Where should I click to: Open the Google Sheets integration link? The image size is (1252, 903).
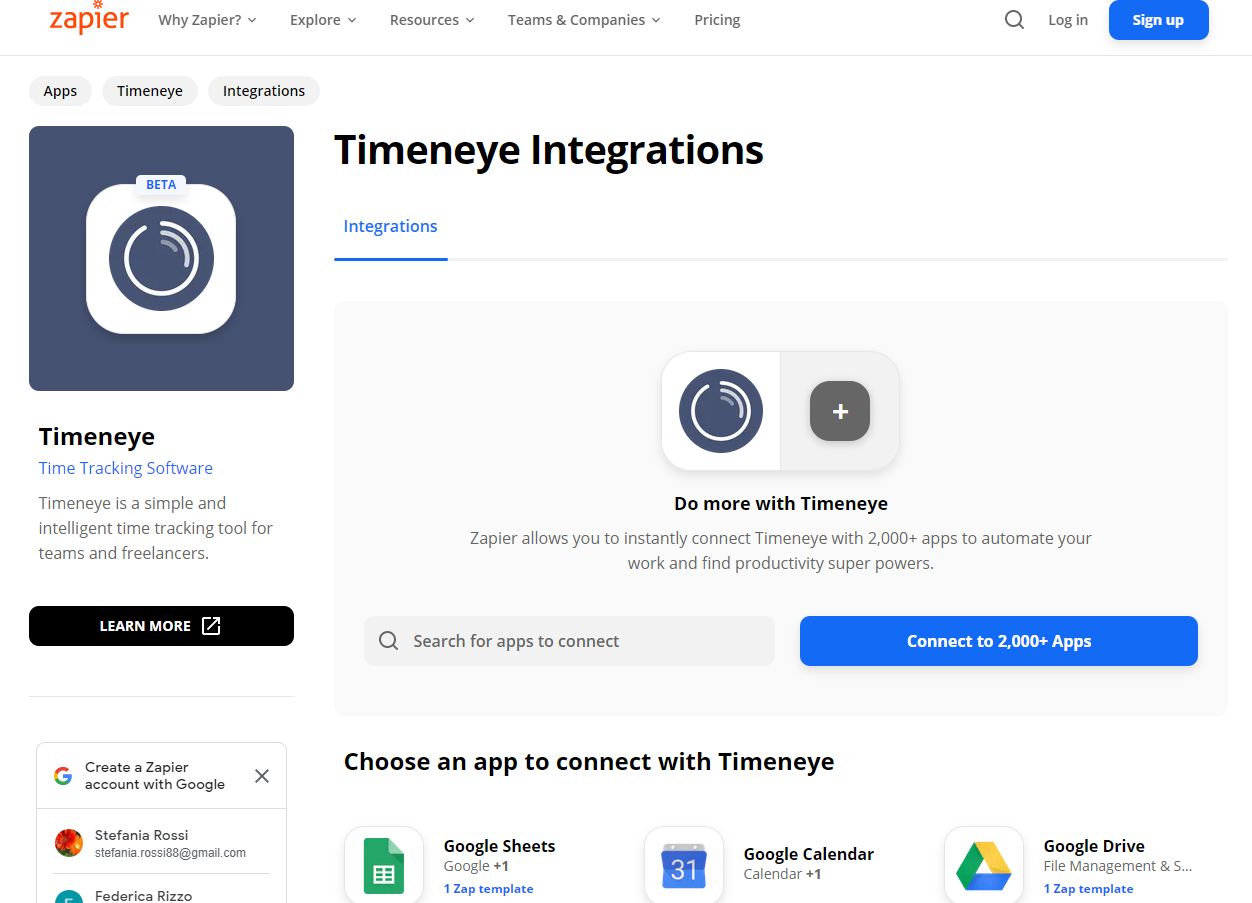[499, 846]
